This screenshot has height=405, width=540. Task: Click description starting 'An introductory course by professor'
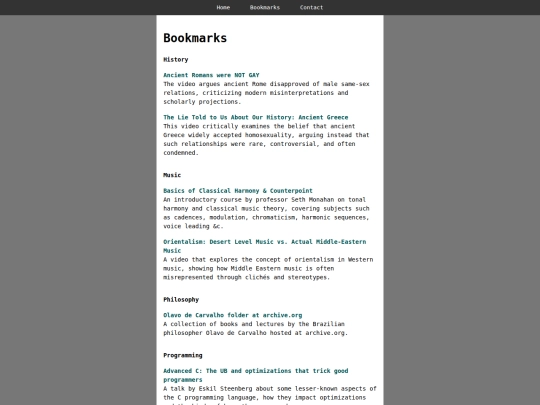click(266, 213)
